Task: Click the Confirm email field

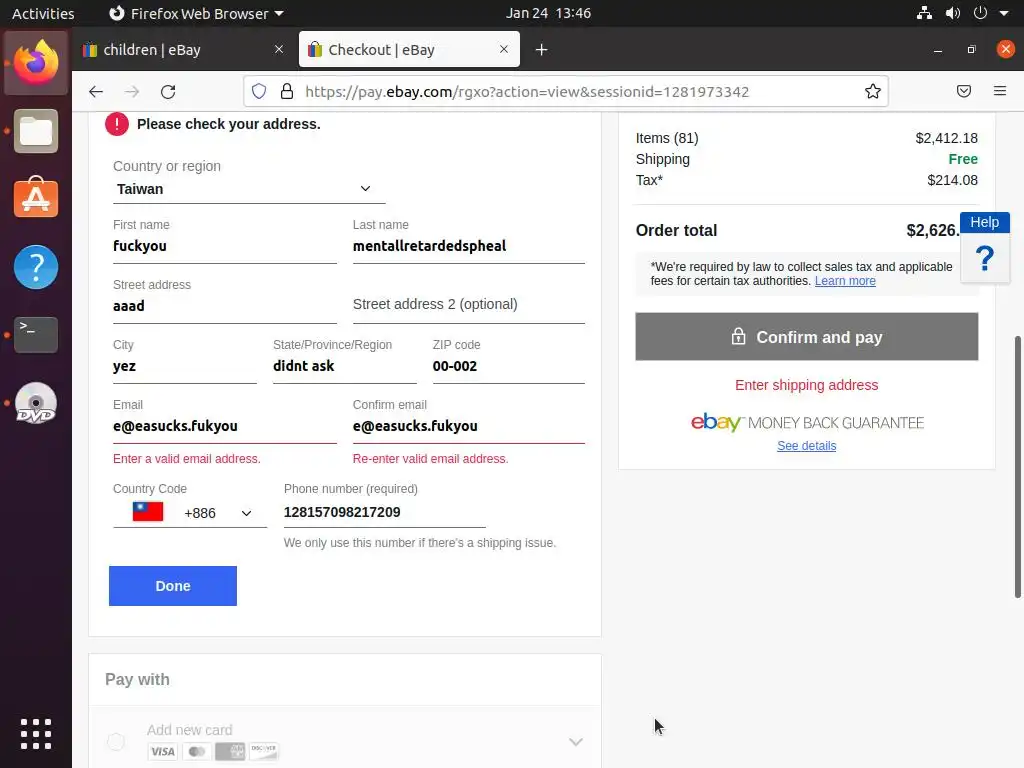Action: pyautogui.click(x=469, y=426)
